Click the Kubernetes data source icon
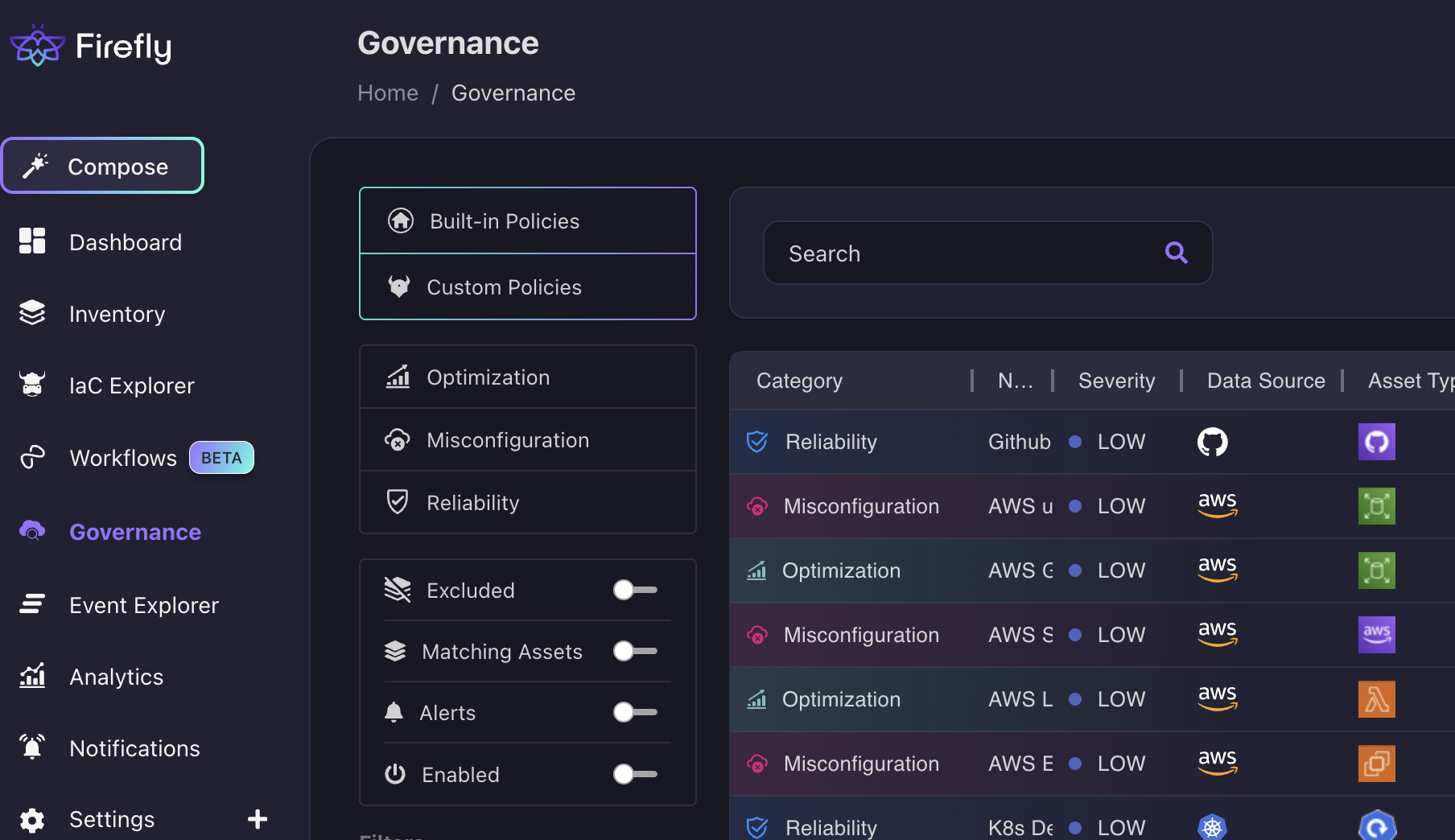This screenshot has height=840, width=1455. coord(1213,827)
